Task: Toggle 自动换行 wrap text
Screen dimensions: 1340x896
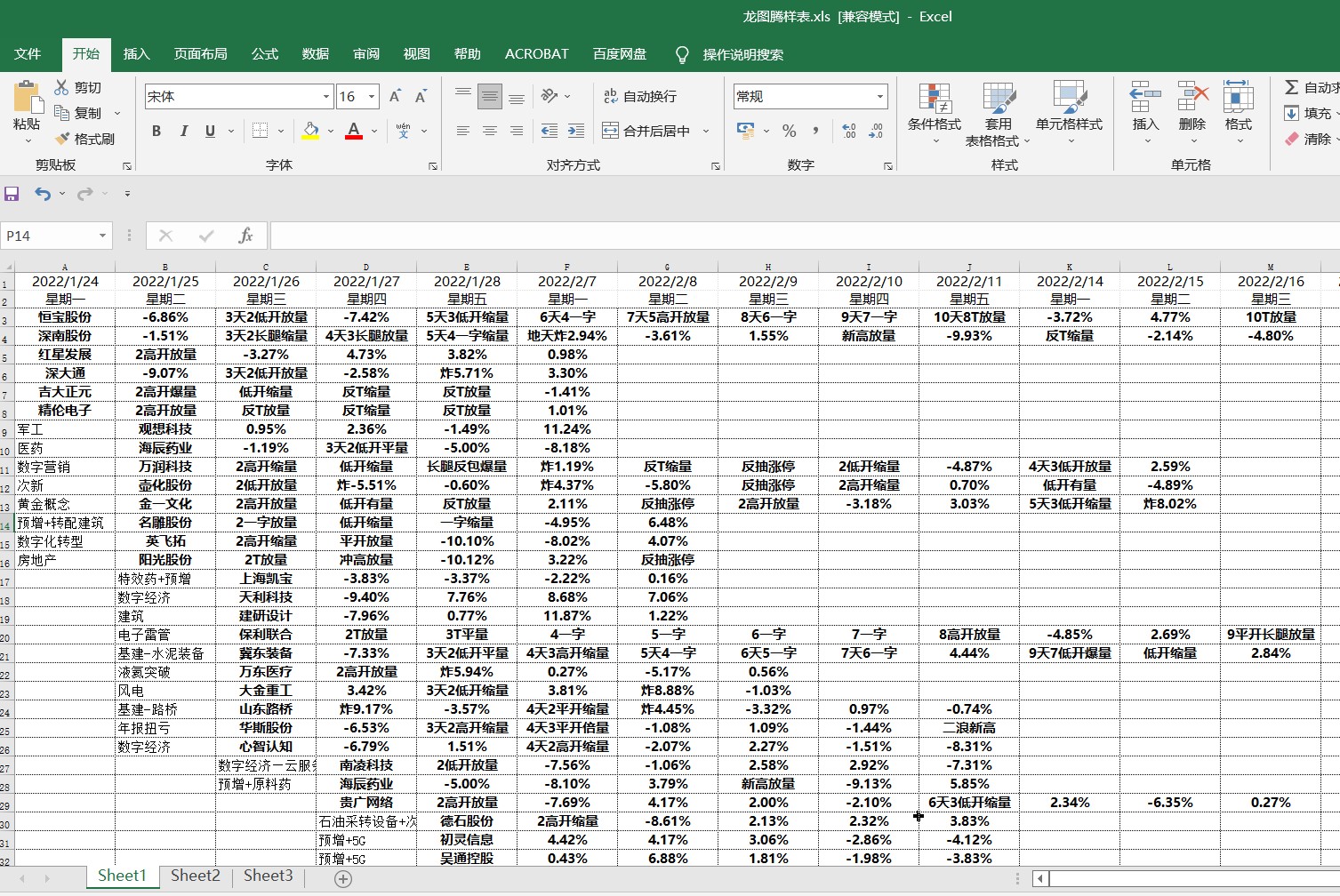Action: (x=640, y=96)
